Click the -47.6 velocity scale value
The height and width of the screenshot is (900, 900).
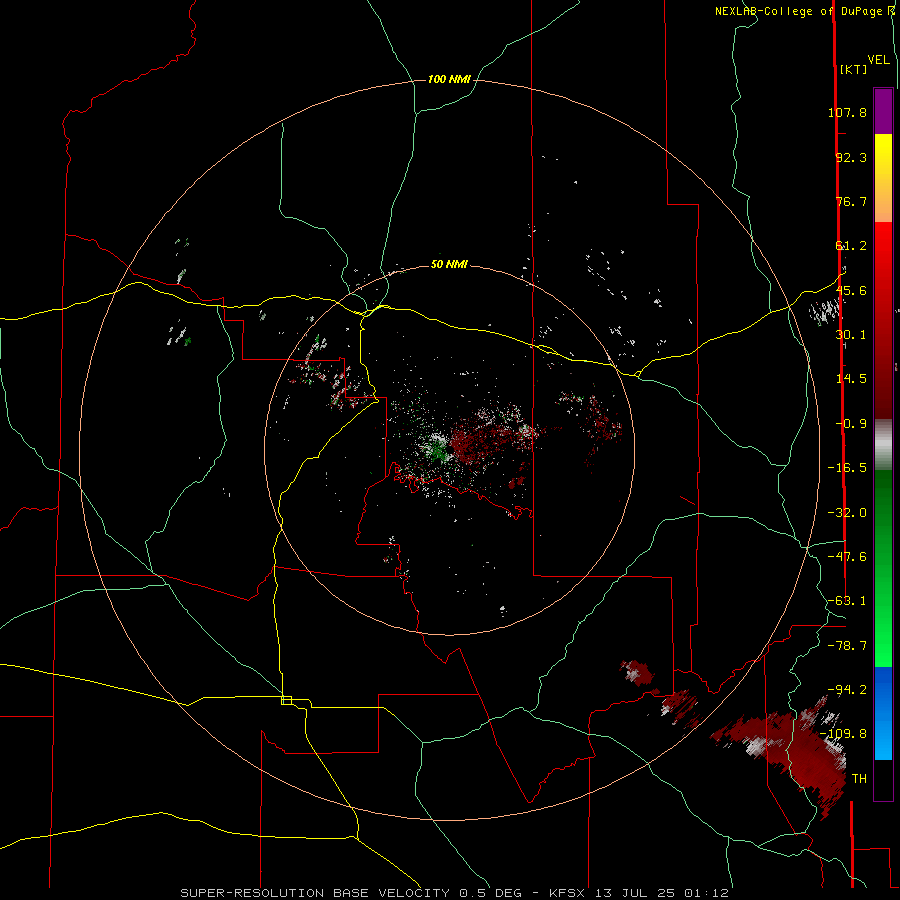click(x=847, y=557)
